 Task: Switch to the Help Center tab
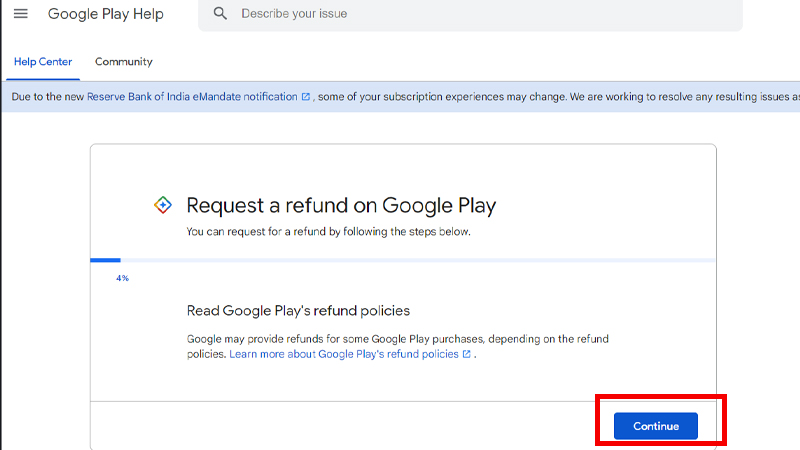click(43, 62)
